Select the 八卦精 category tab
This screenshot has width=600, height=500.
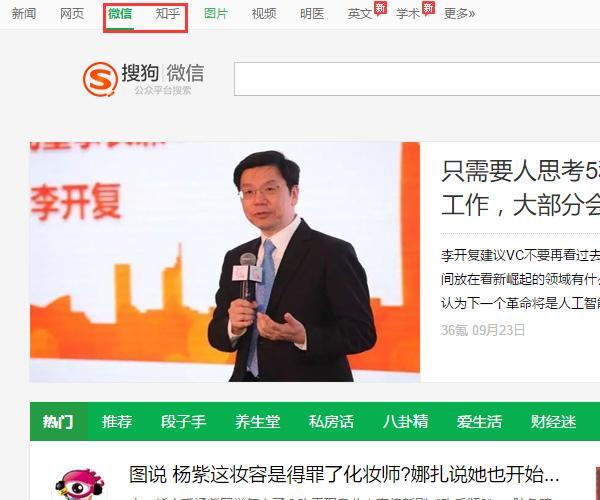coord(405,422)
